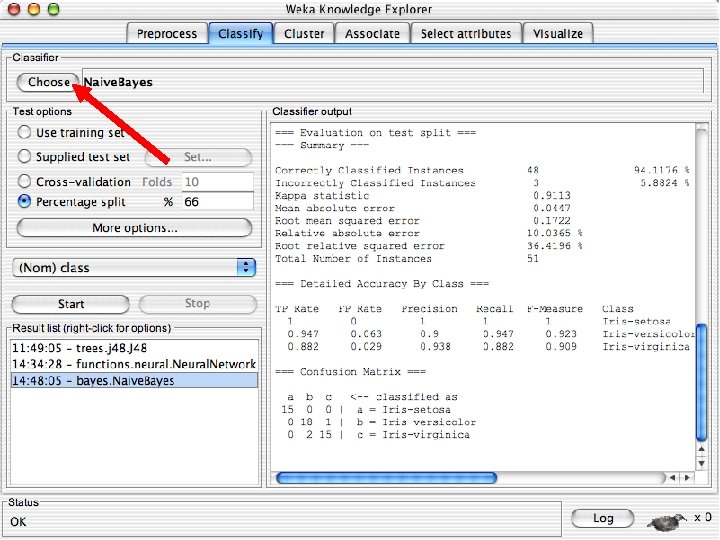720x540 pixels.
Task: Click the More options button
Action: [134, 228]
